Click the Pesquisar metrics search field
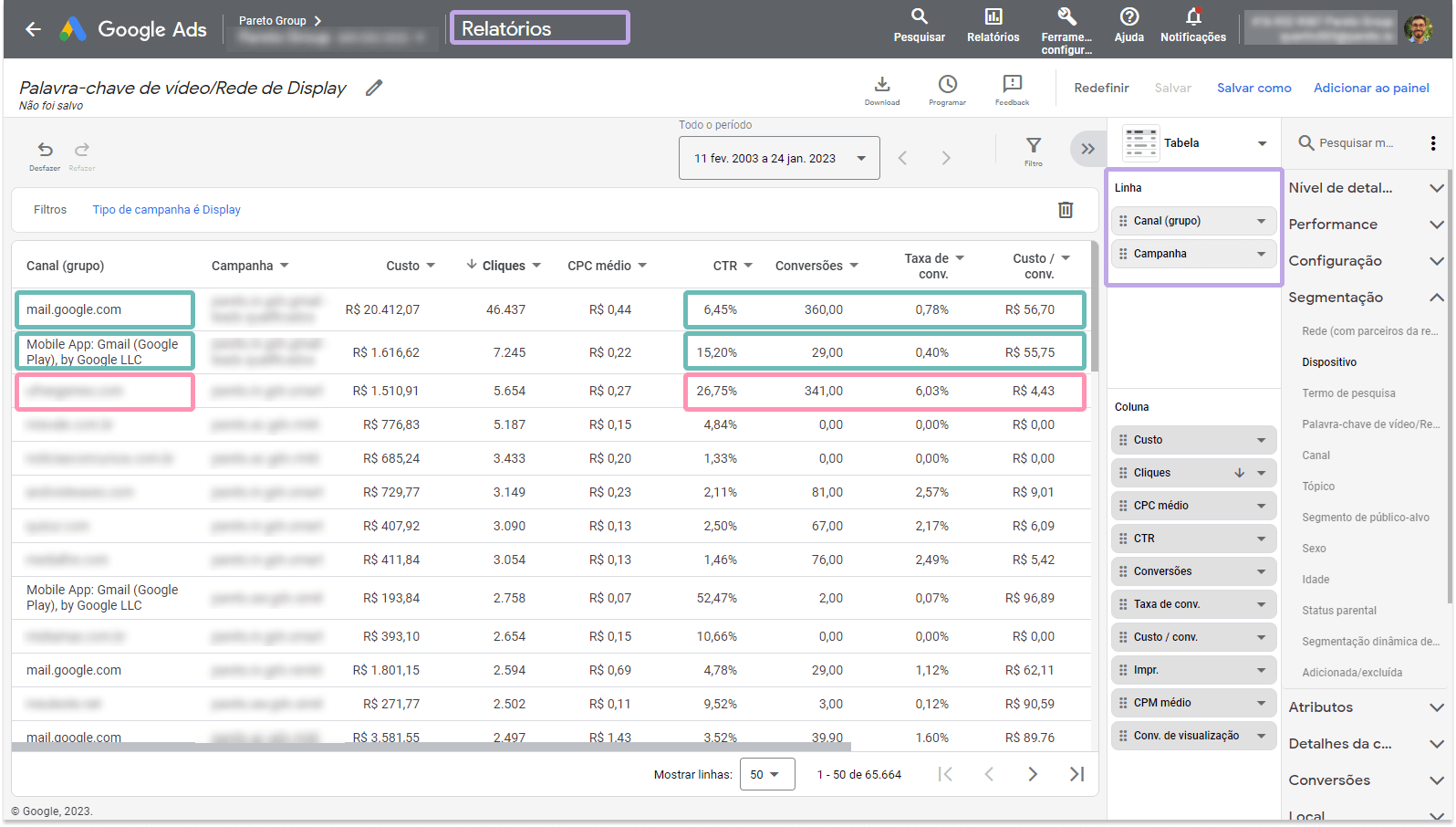The height and width of the screenshot is (827, 1456). coord(1356,143)
